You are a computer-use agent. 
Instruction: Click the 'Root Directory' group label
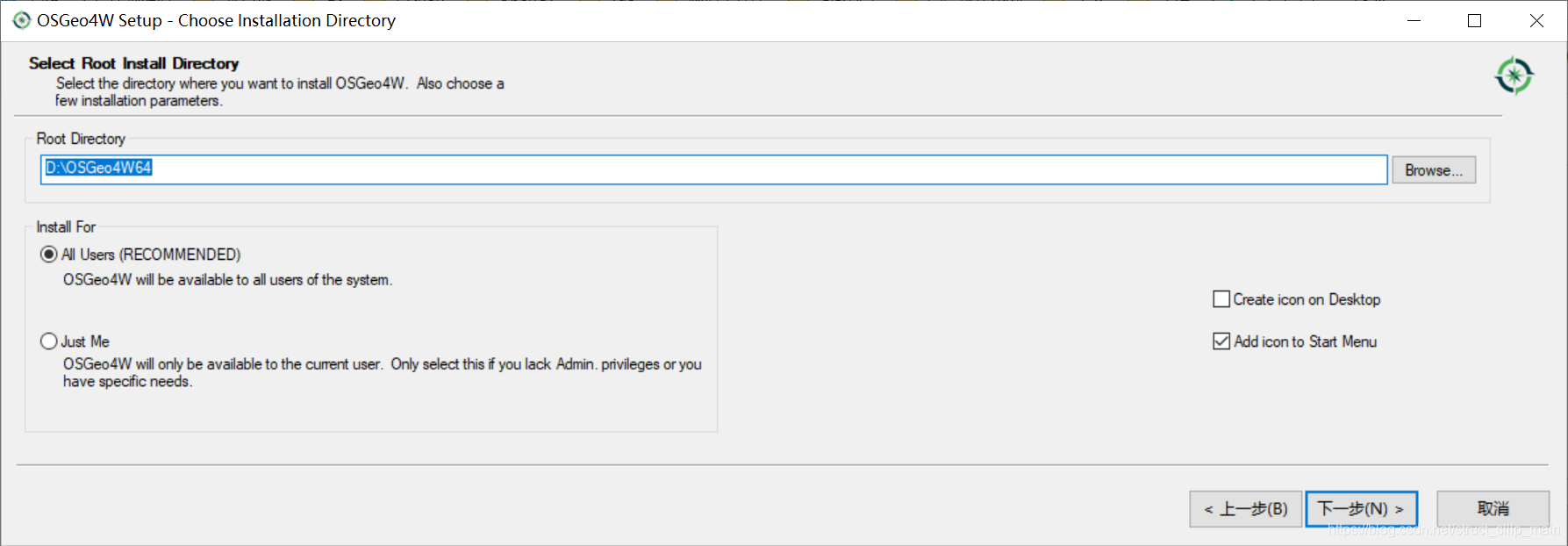pos(81,139)
